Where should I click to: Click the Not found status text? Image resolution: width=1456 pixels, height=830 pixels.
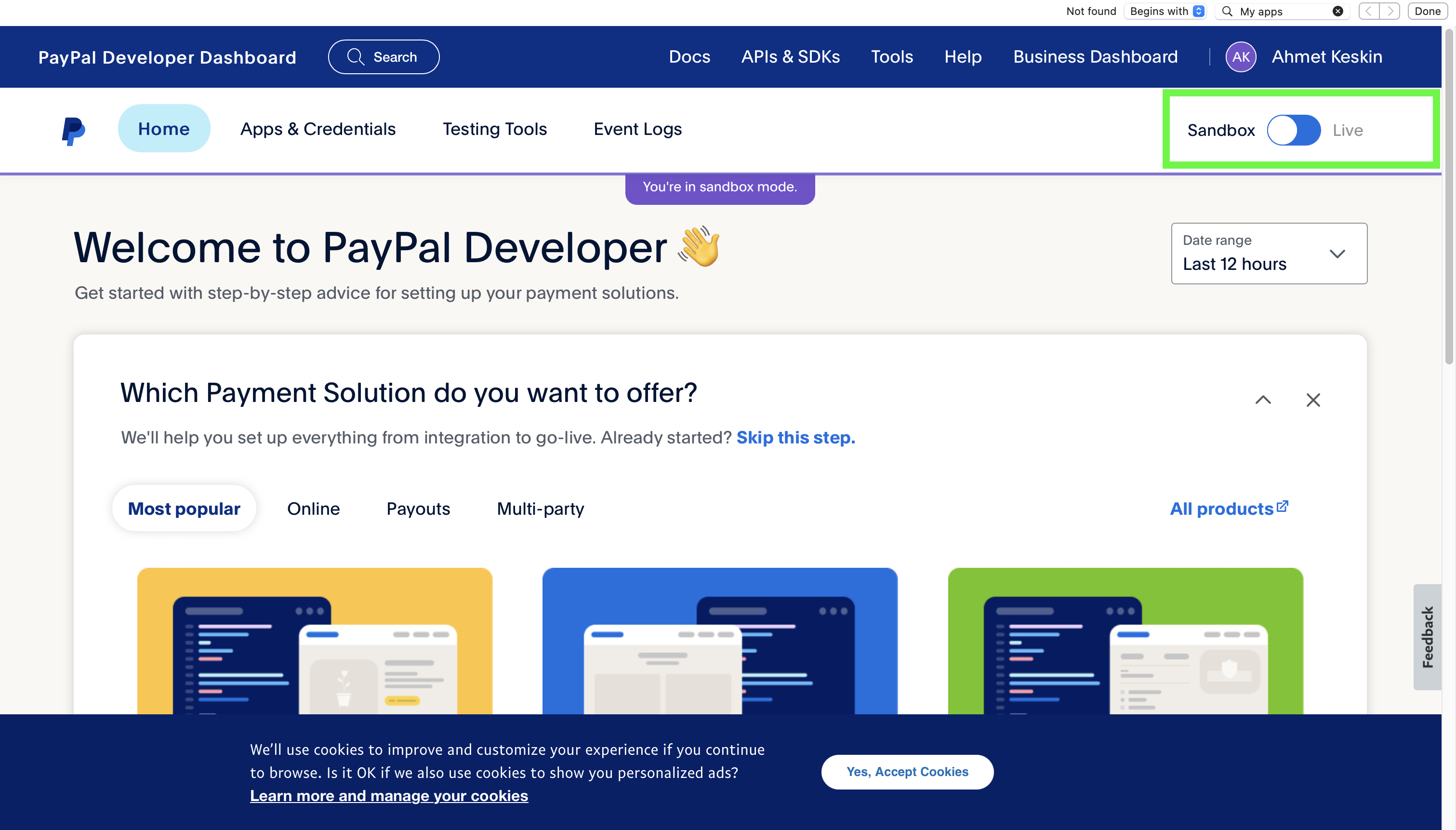[x=1091, y=12]
